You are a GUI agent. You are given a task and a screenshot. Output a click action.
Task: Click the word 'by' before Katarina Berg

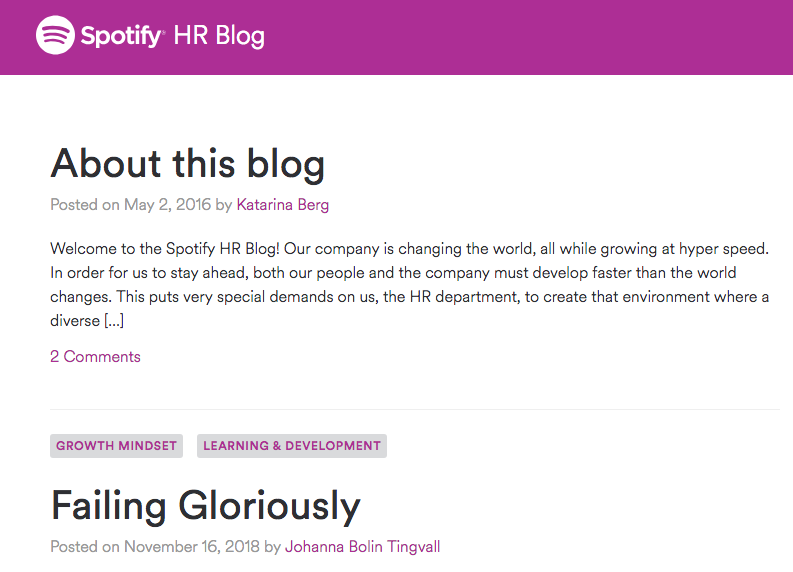click(224, 205)
